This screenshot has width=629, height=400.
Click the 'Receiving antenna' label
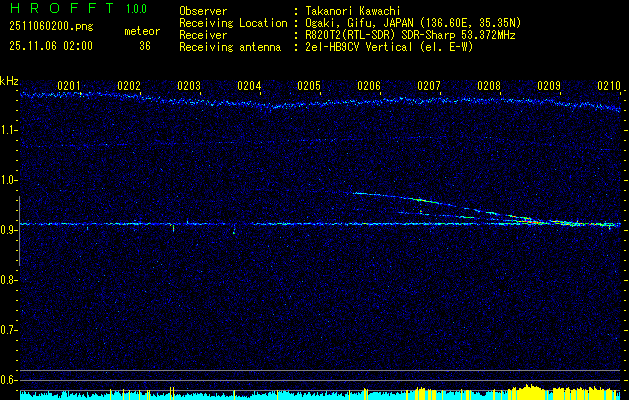tap(230, 47)
